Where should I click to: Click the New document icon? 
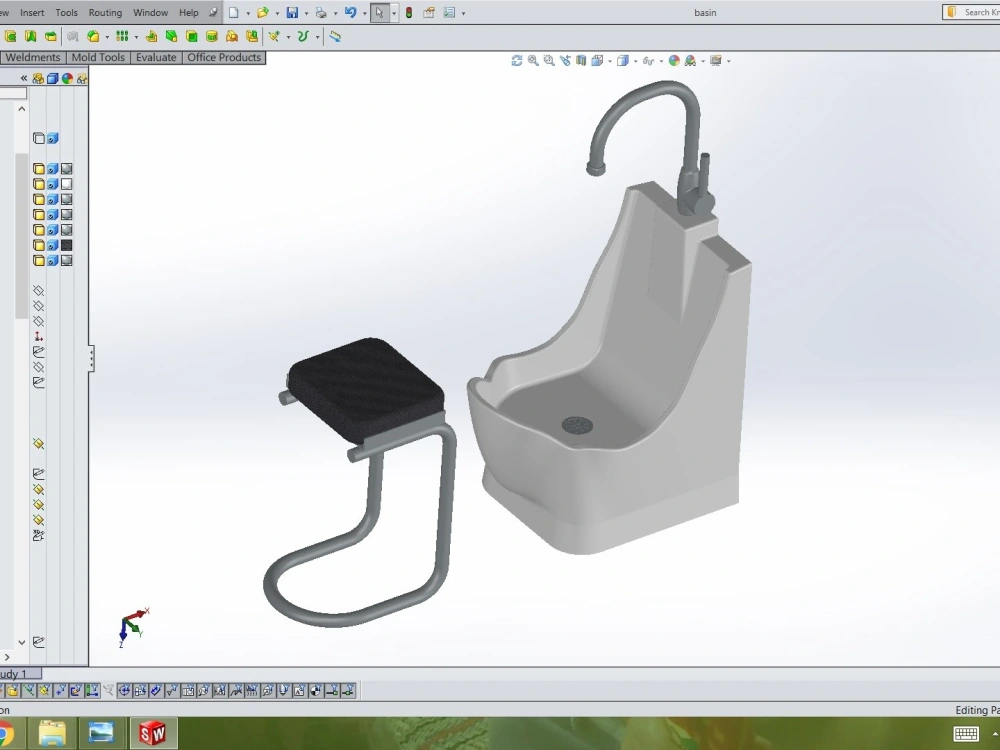click(x=234, y=13)
